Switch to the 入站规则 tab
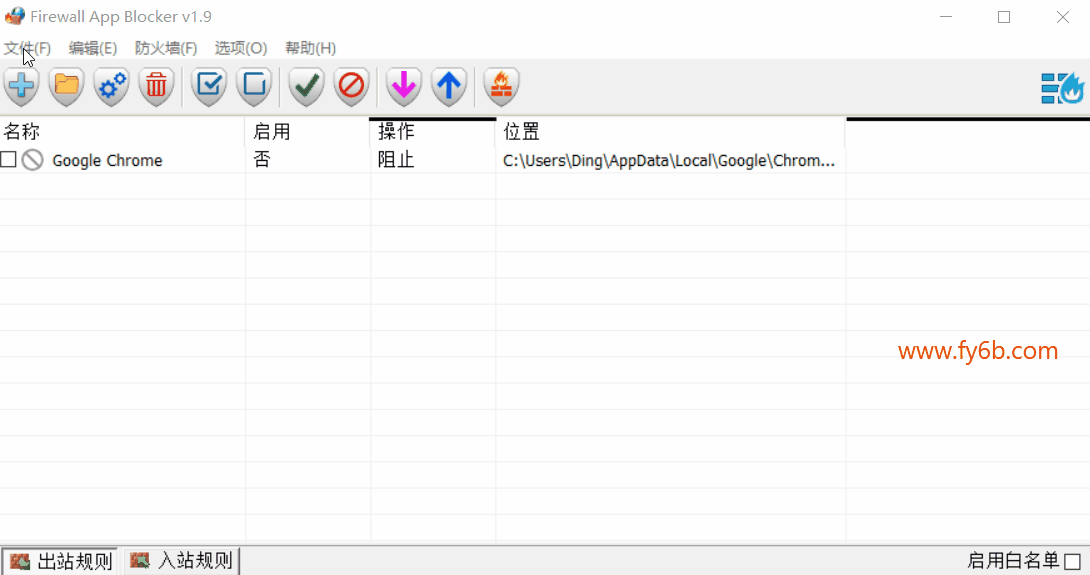1090x575 pixels. tap(181, 560)
